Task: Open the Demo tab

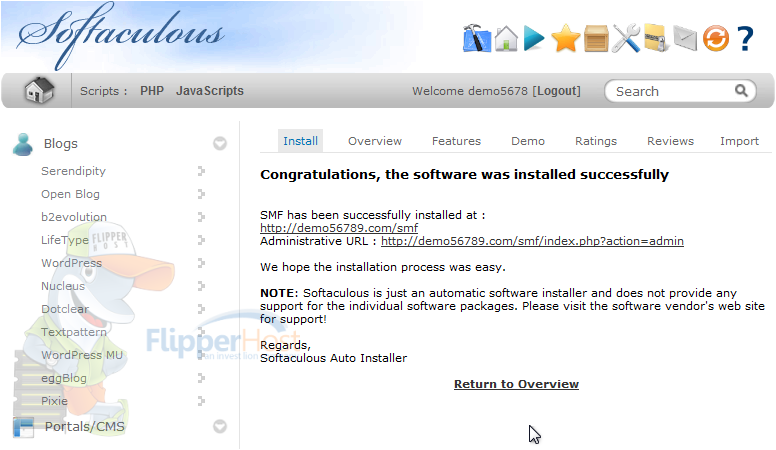Action: [x=528, y=141]
